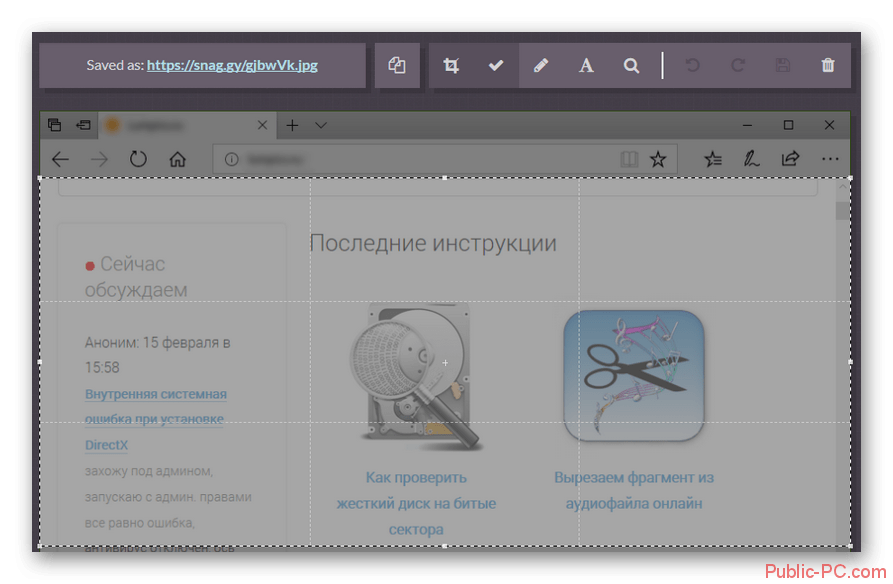
Task: Open the saved snag.gy image link
Action: click(232, 65)
